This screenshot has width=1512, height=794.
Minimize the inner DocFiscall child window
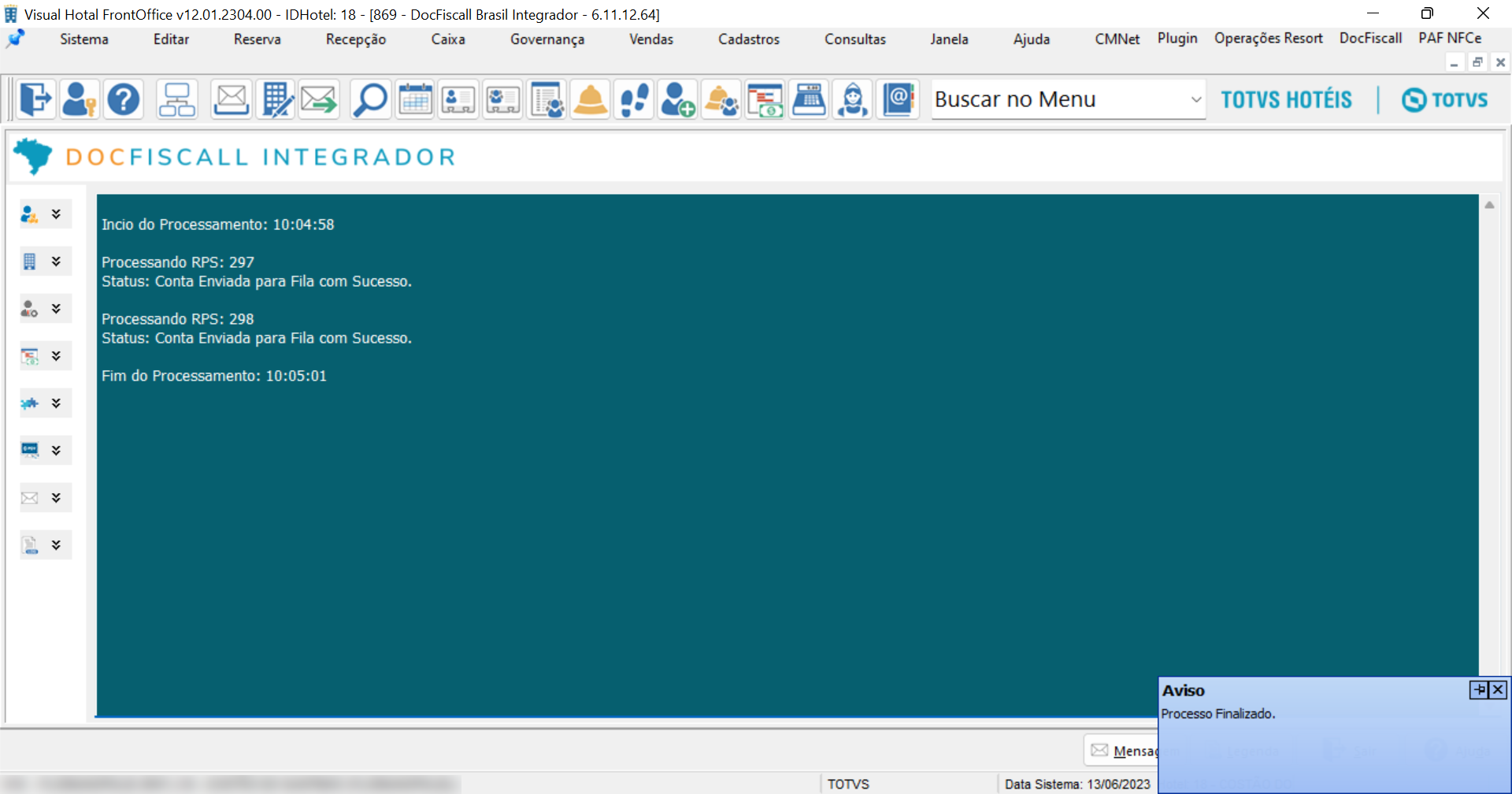pos(1455,62)
